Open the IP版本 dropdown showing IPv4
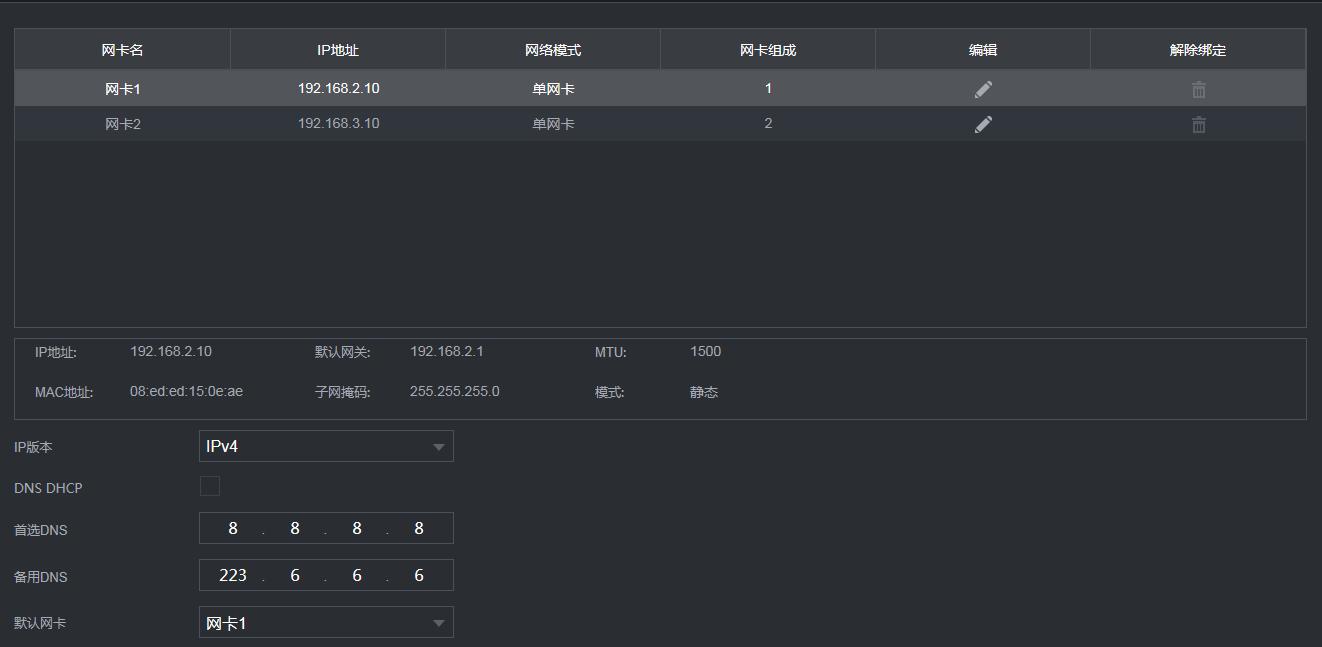The height and width of the screenshot is (647, 1322). coord(326,446)
